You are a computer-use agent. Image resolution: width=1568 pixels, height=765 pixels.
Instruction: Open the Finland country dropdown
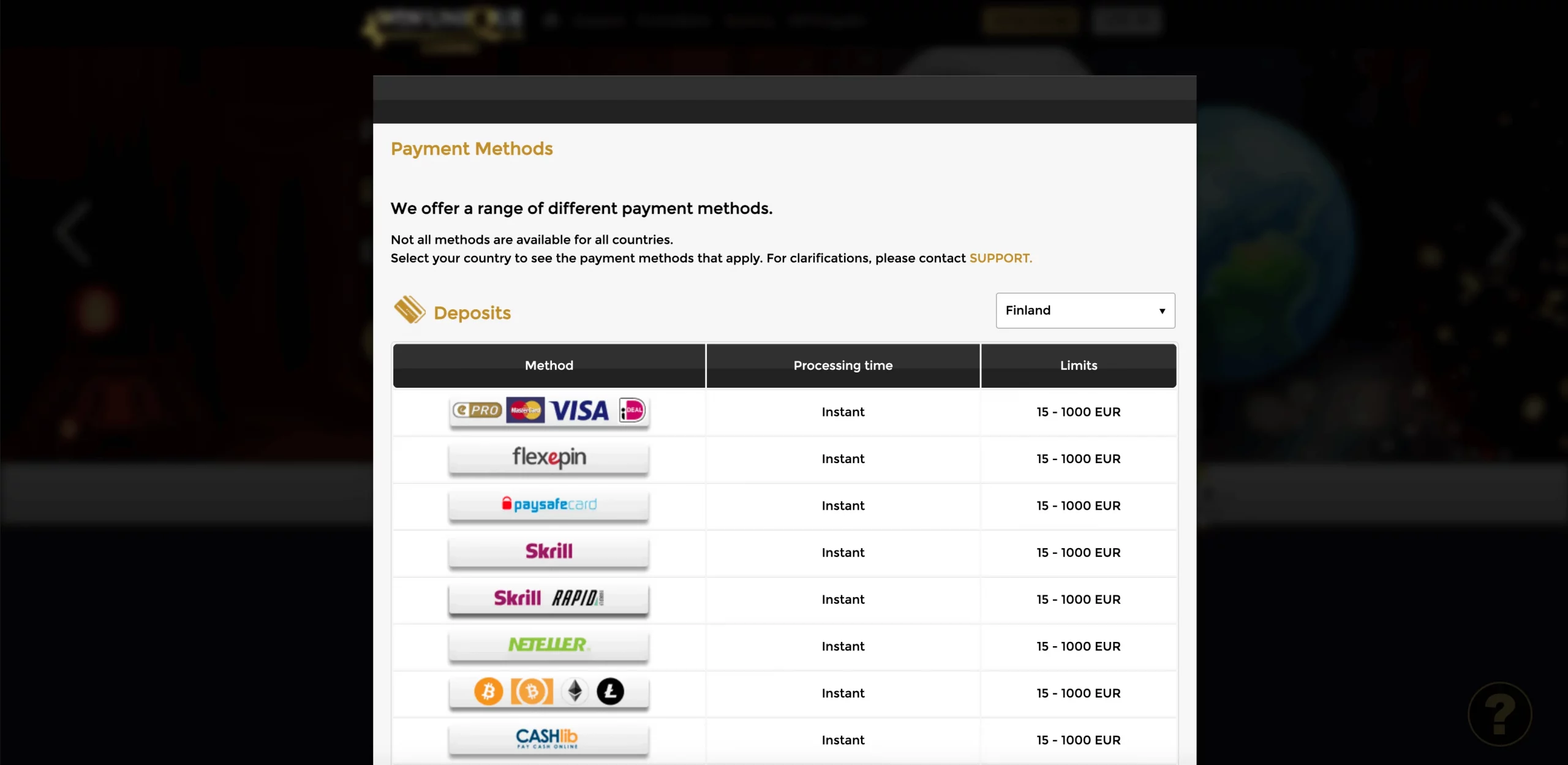[x=1085, y=311]
